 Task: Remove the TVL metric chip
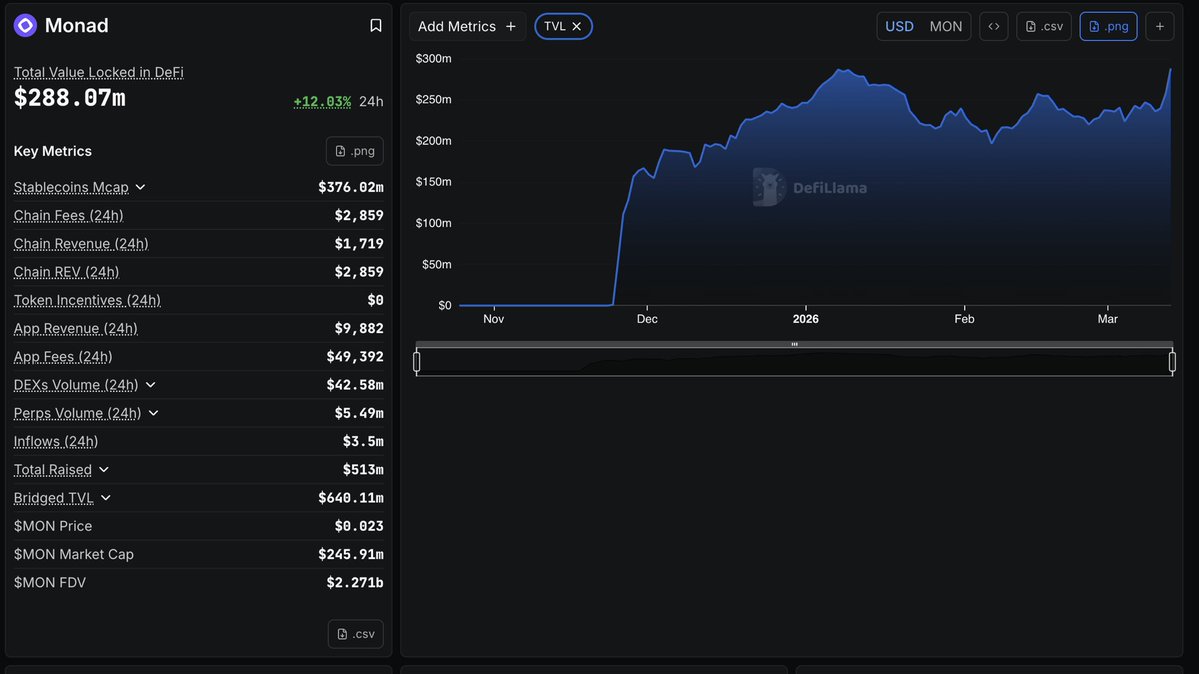pyautogui.click(x=577, y=26)
